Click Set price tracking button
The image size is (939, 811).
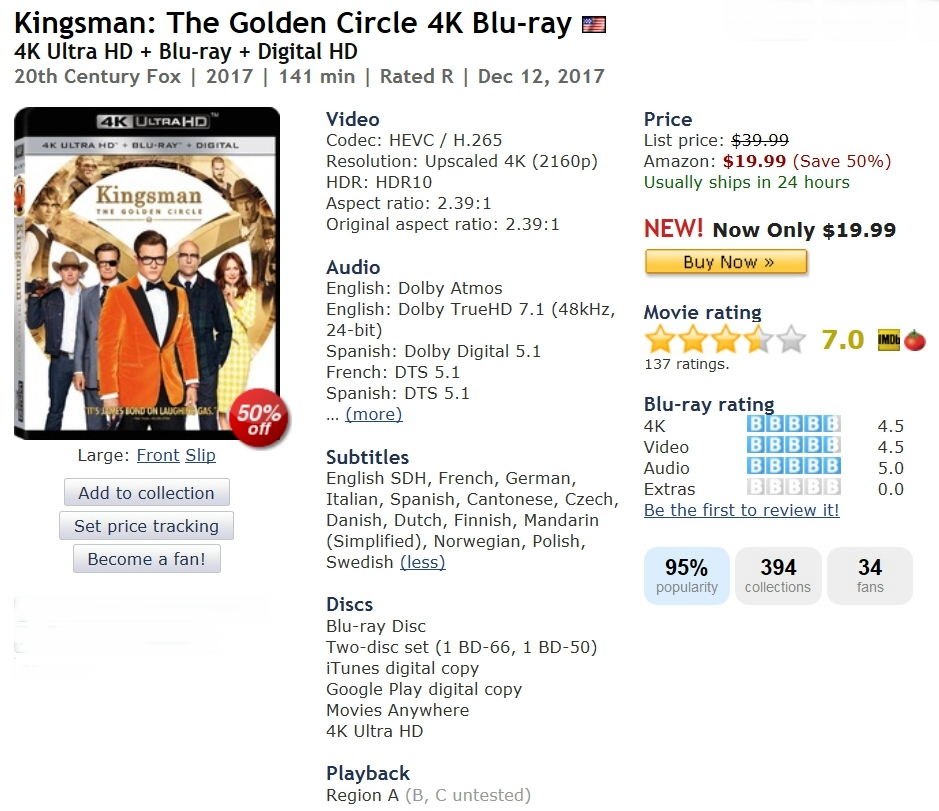click(x=147, y=526)
